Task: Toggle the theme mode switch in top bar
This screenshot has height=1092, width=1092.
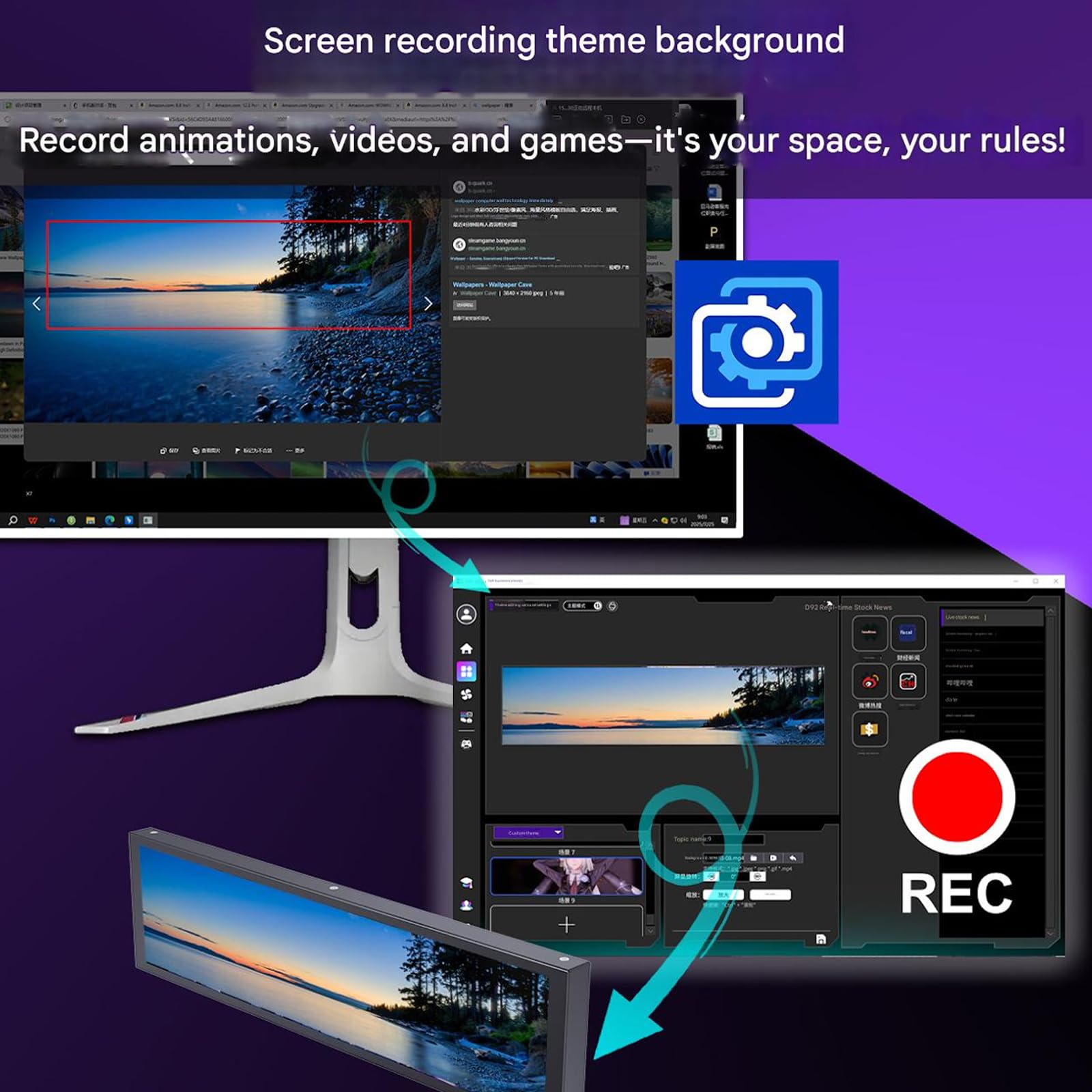Action: [x=582, y=606]
